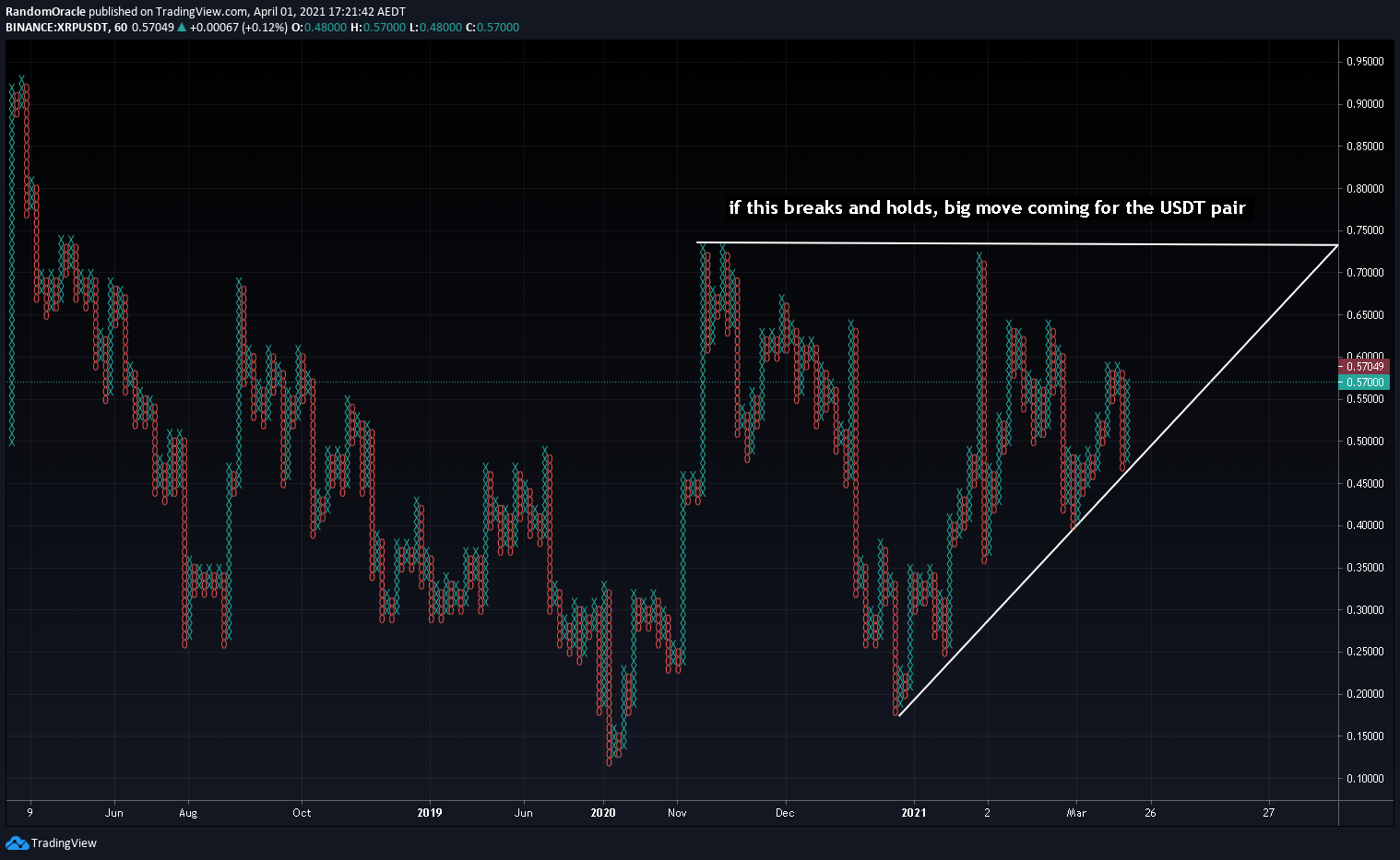1400x860 pixels.
Task: Click the 0.15000 price axis label
Action: [x=1364, y=736]
